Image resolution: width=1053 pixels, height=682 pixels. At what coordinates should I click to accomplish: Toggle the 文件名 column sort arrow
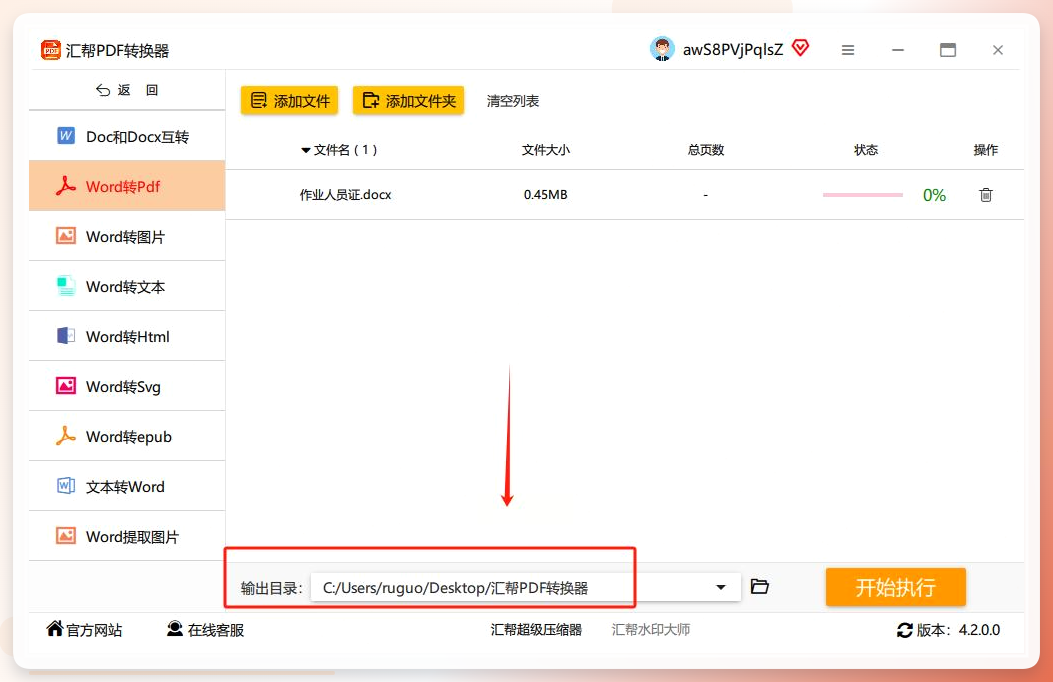(306, 150)
